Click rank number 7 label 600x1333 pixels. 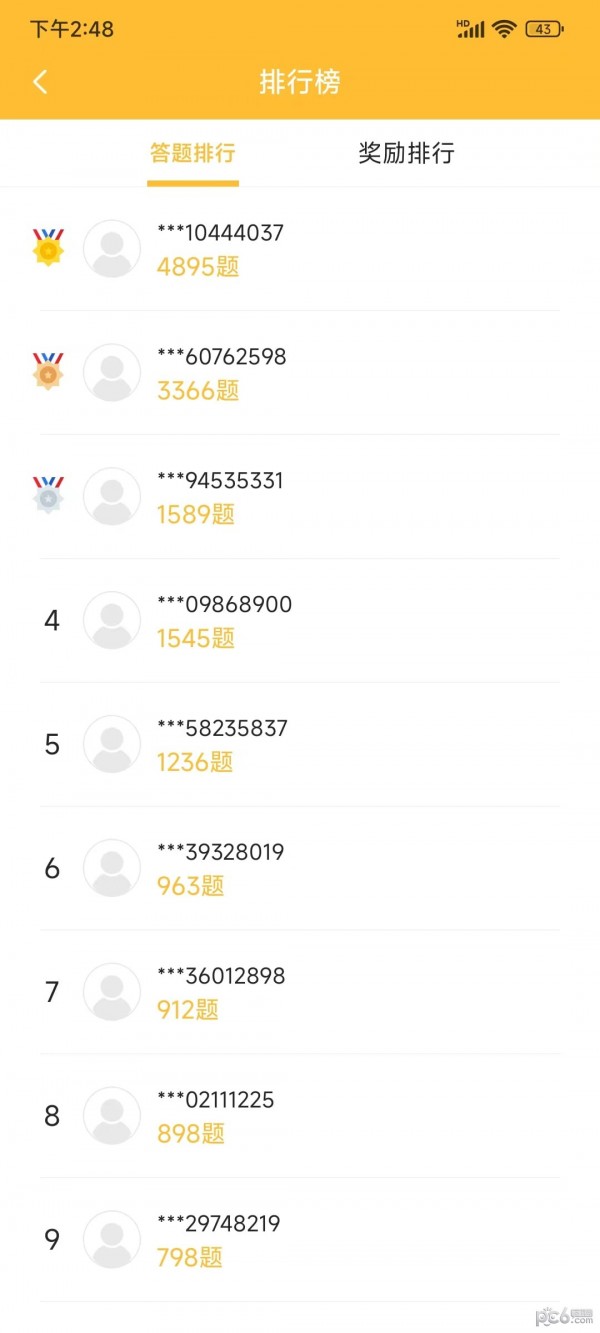click(52, 992)
